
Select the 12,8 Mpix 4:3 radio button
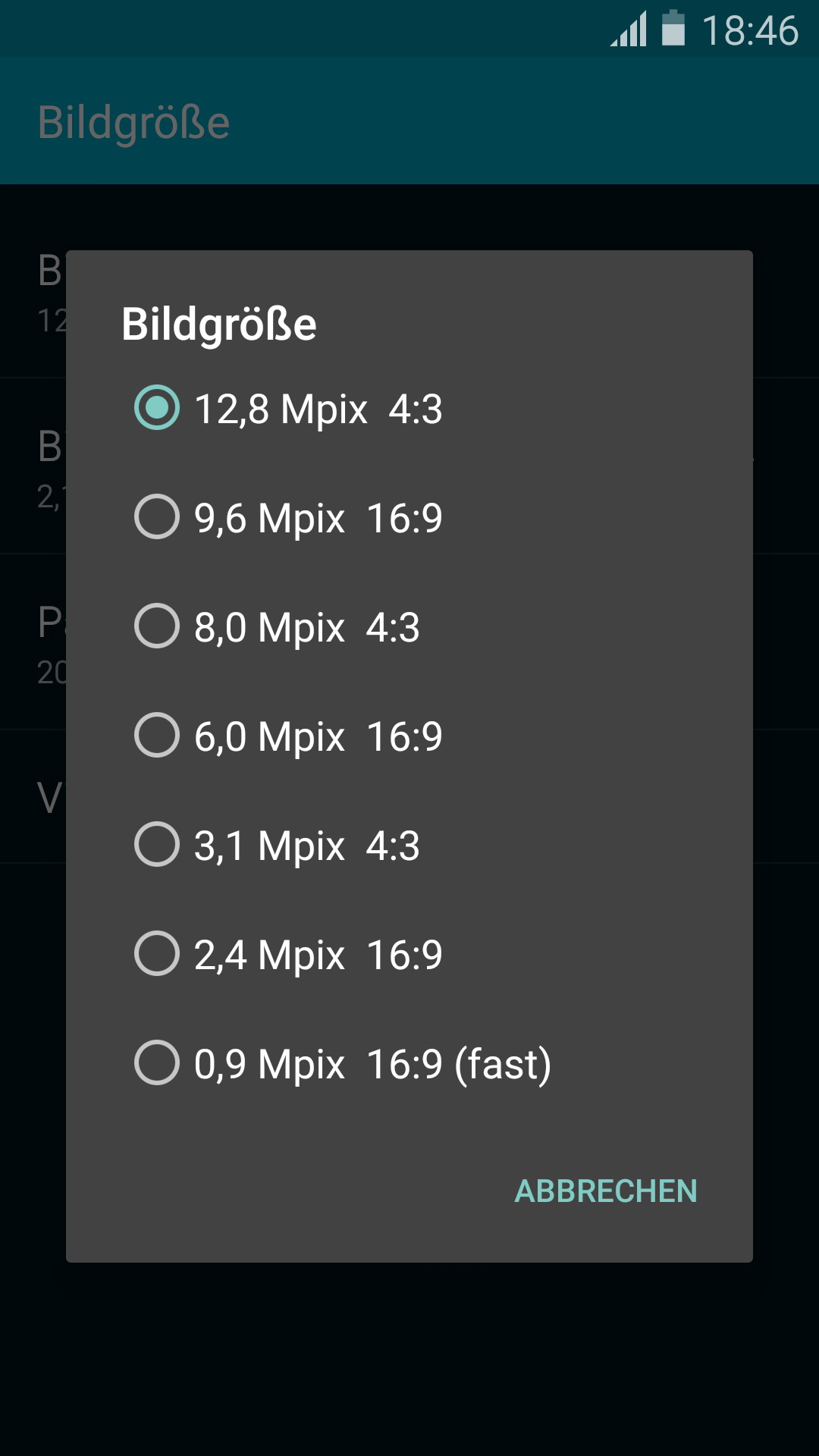coord(157,408)
